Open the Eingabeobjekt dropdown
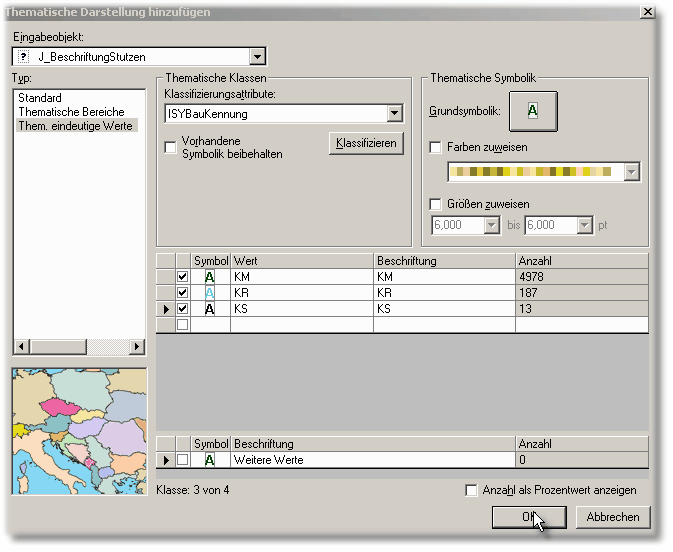The image size is (673, 552). 257,57
